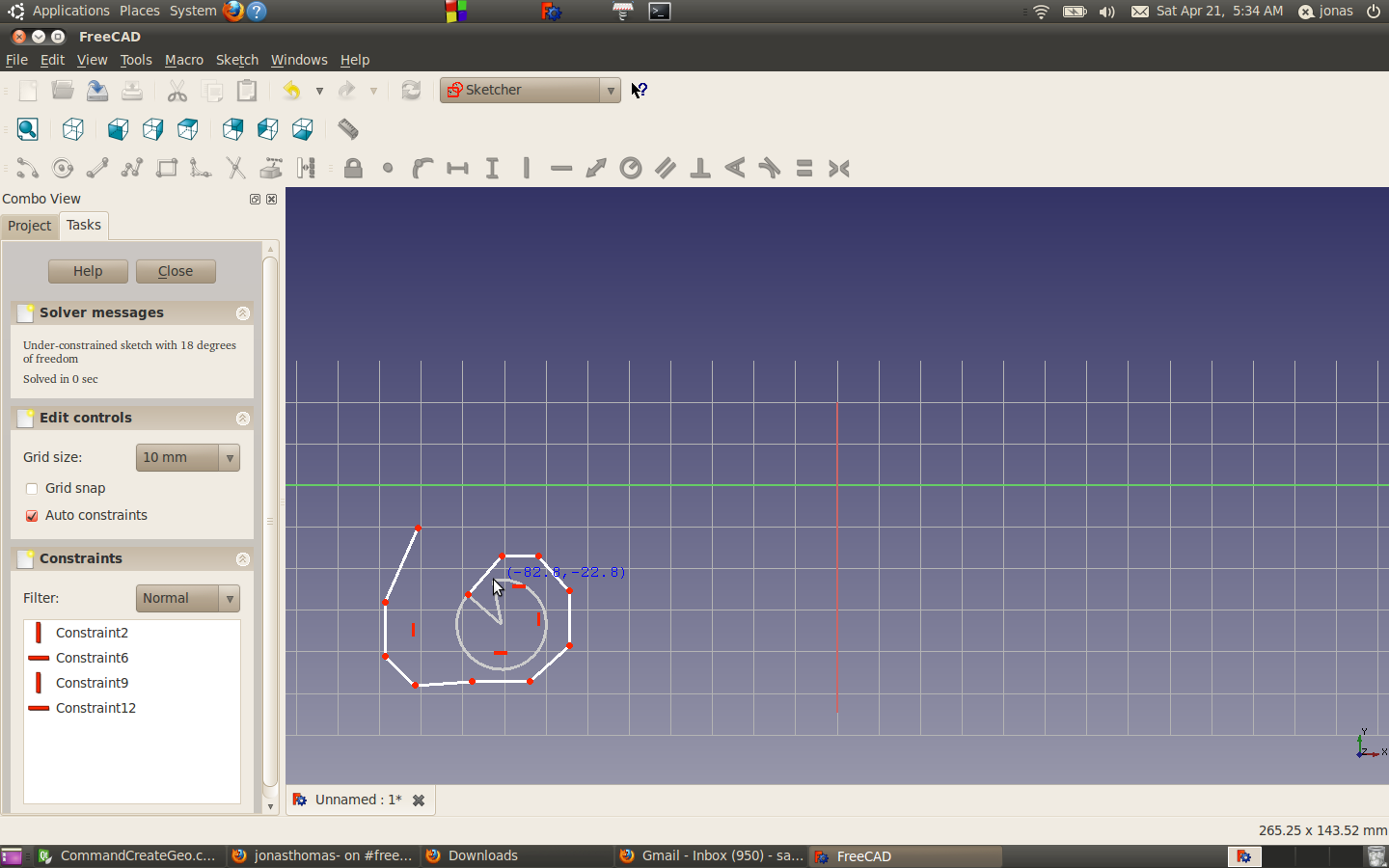Switch to axonometric view icon
Screen dimensions: 1389x868
pyautogui.click(x=73, y=129)
